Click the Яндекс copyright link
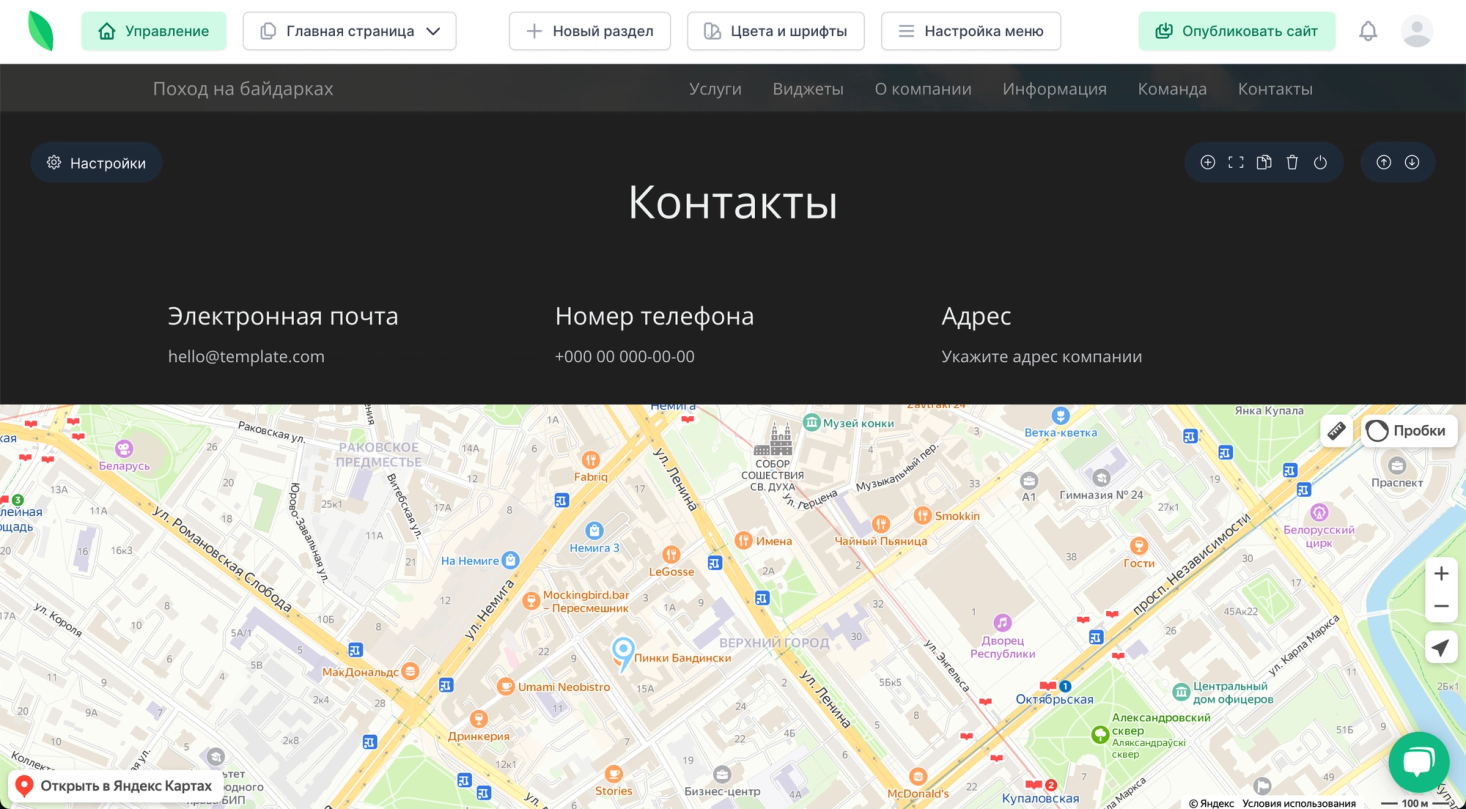 (x=1211, y=803)
